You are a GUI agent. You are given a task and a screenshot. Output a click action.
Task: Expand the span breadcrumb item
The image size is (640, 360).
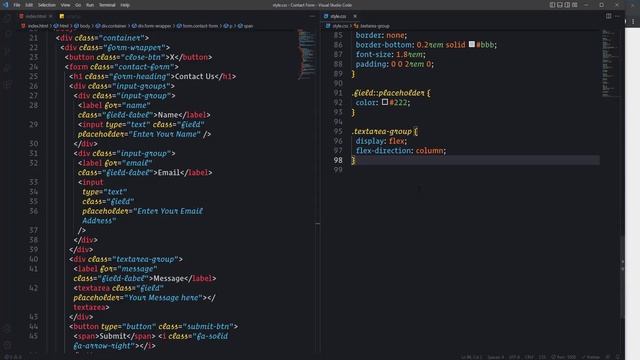coord(246,26)
